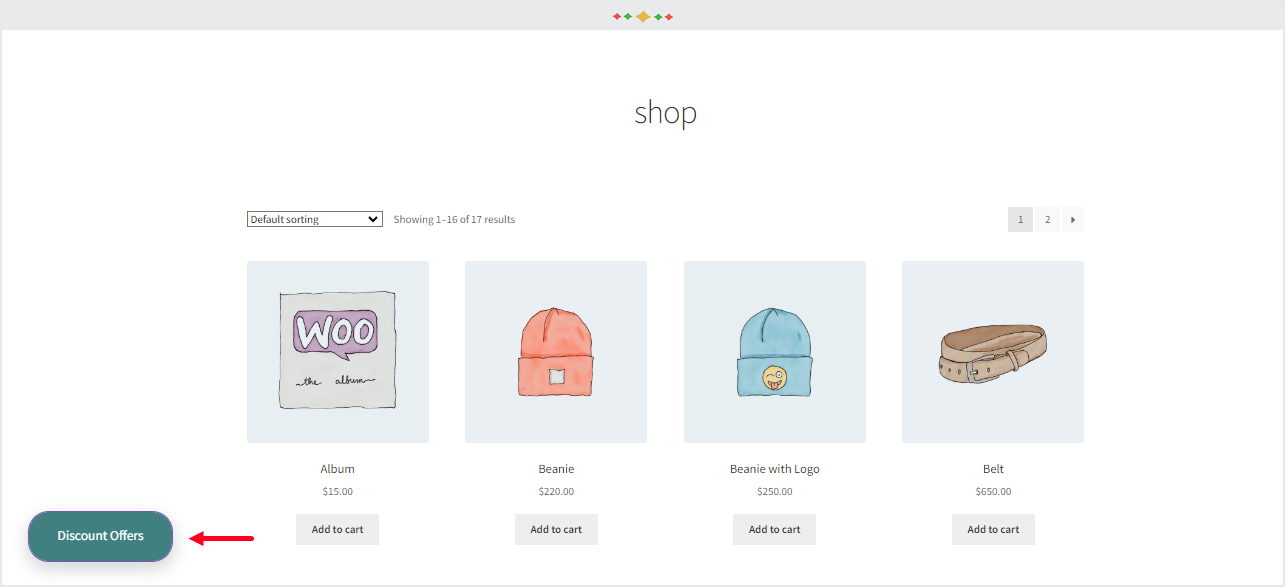Expand the sorting options selector arrow

pyautogui.click(x=374, y=218)
